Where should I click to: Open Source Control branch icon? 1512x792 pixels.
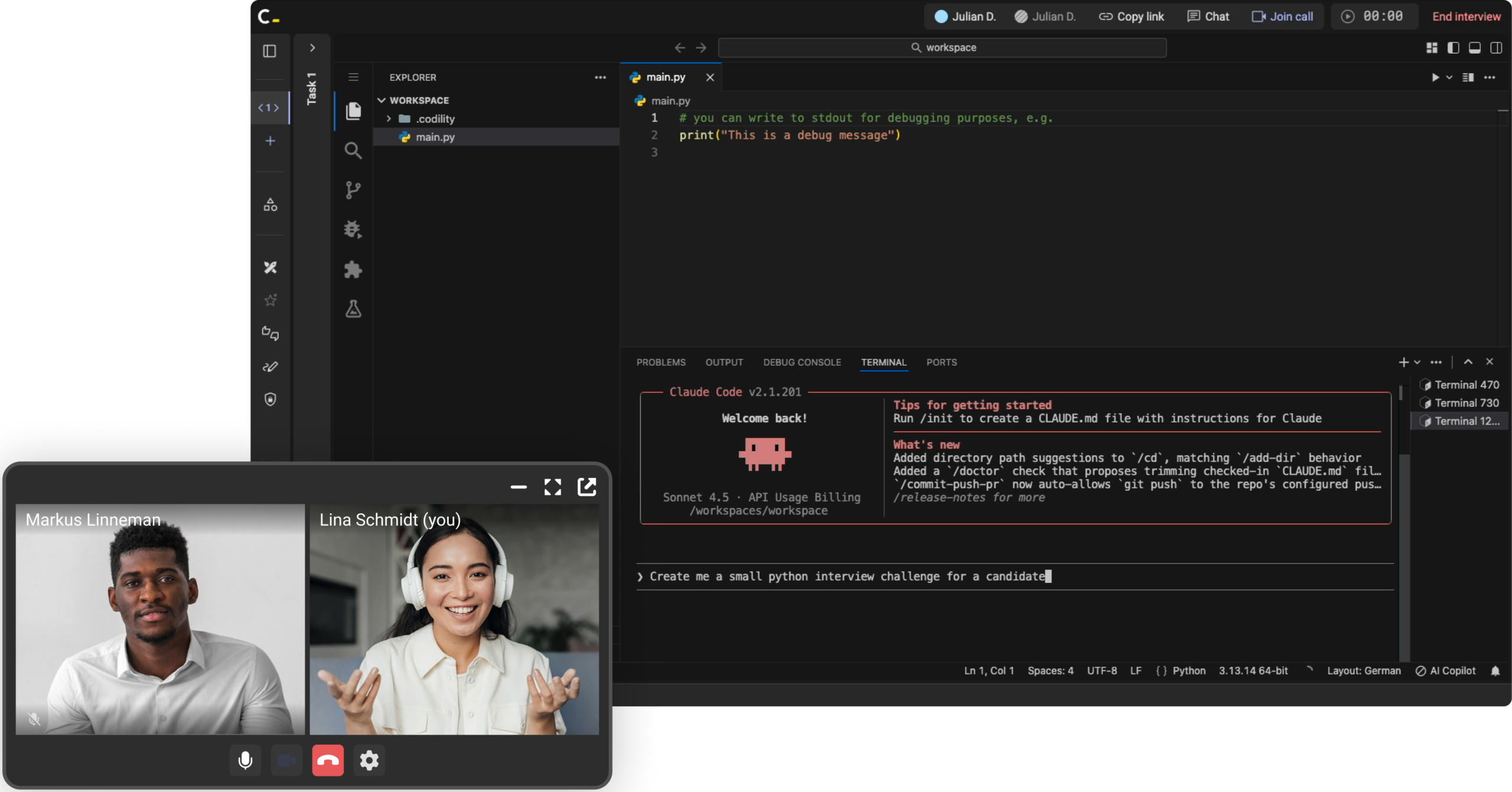[353, 190]
